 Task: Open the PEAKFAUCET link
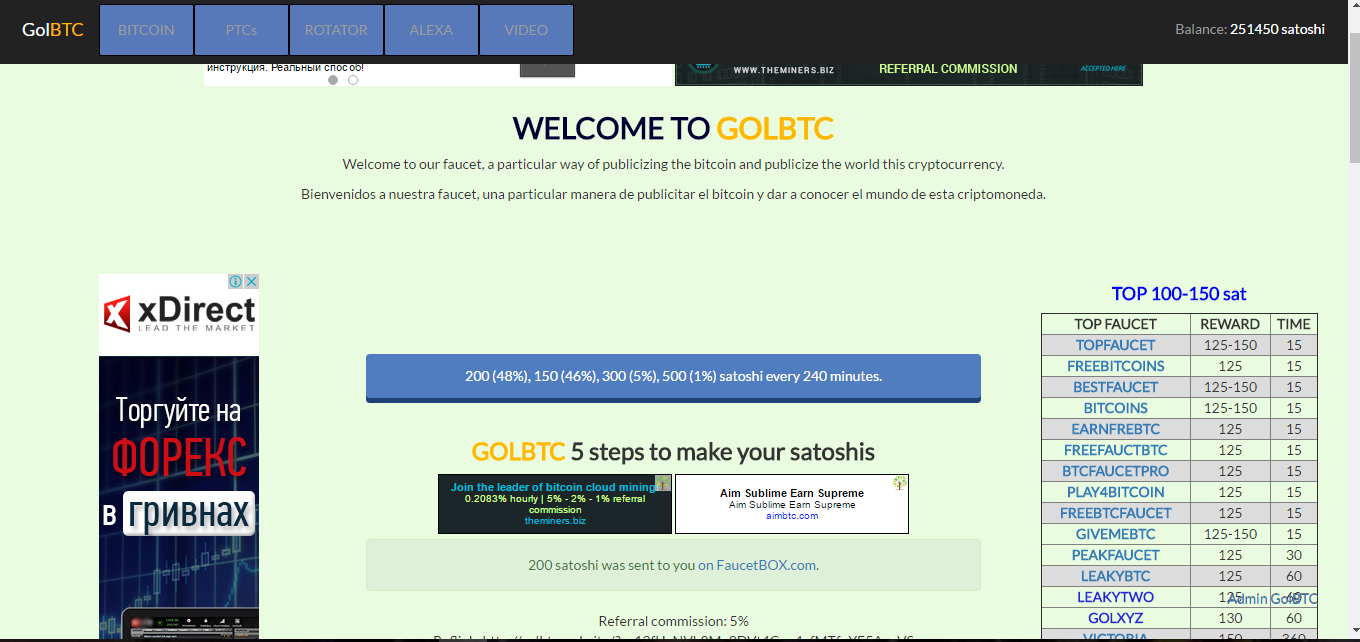coord(1115,555)
